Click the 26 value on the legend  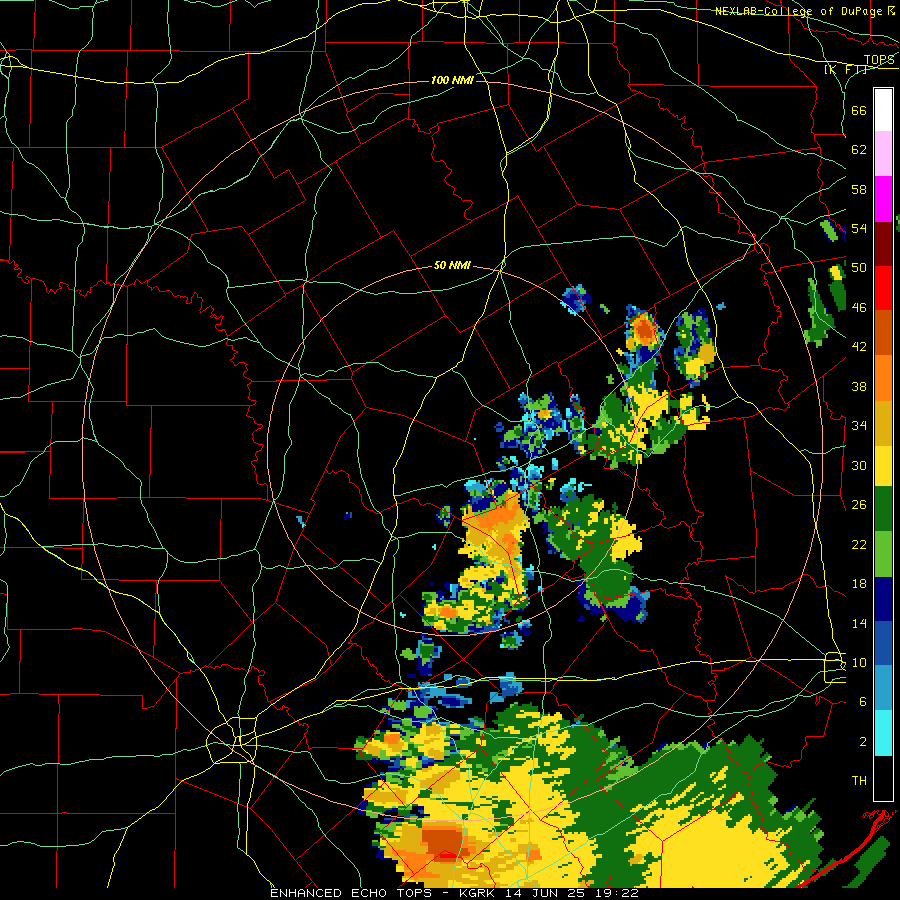[859, 505]
